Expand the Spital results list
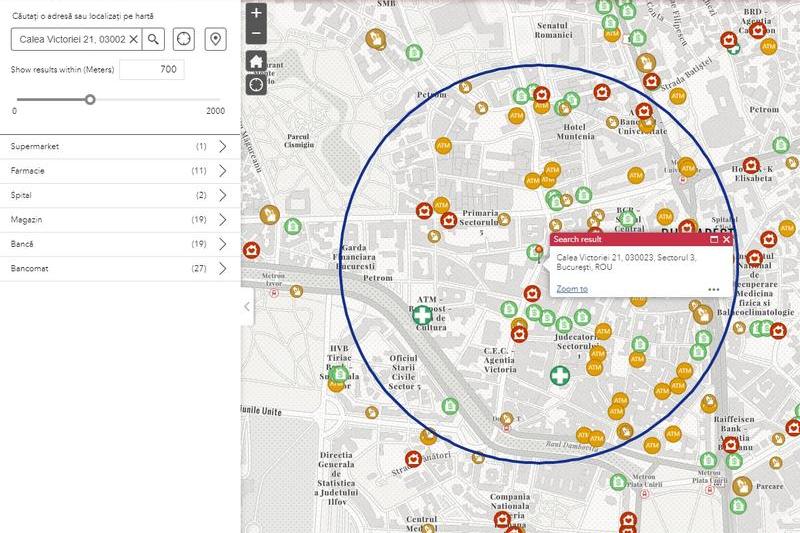The image size is (800, 533). coord(222,195)
